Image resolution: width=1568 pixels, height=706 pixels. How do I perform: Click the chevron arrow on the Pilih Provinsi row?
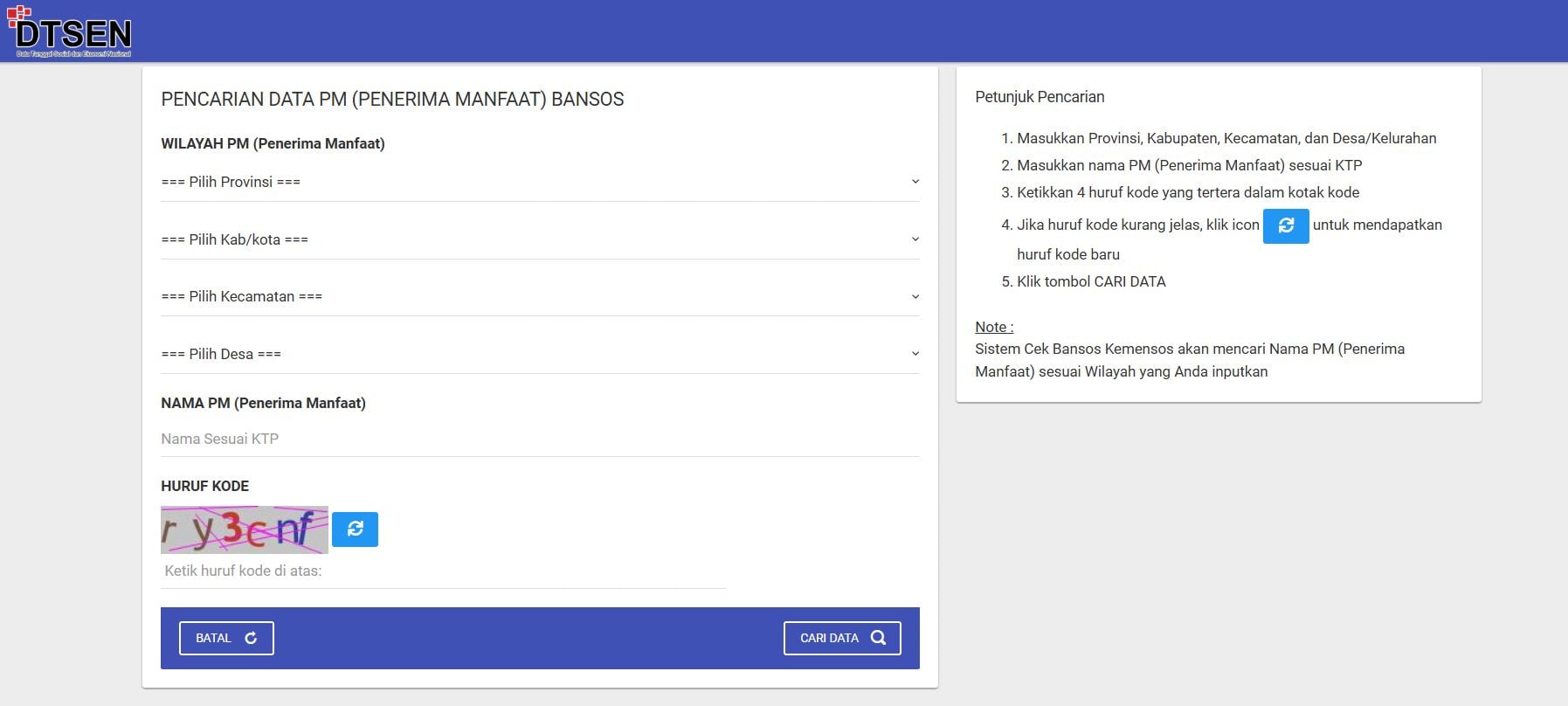point(915,182)
